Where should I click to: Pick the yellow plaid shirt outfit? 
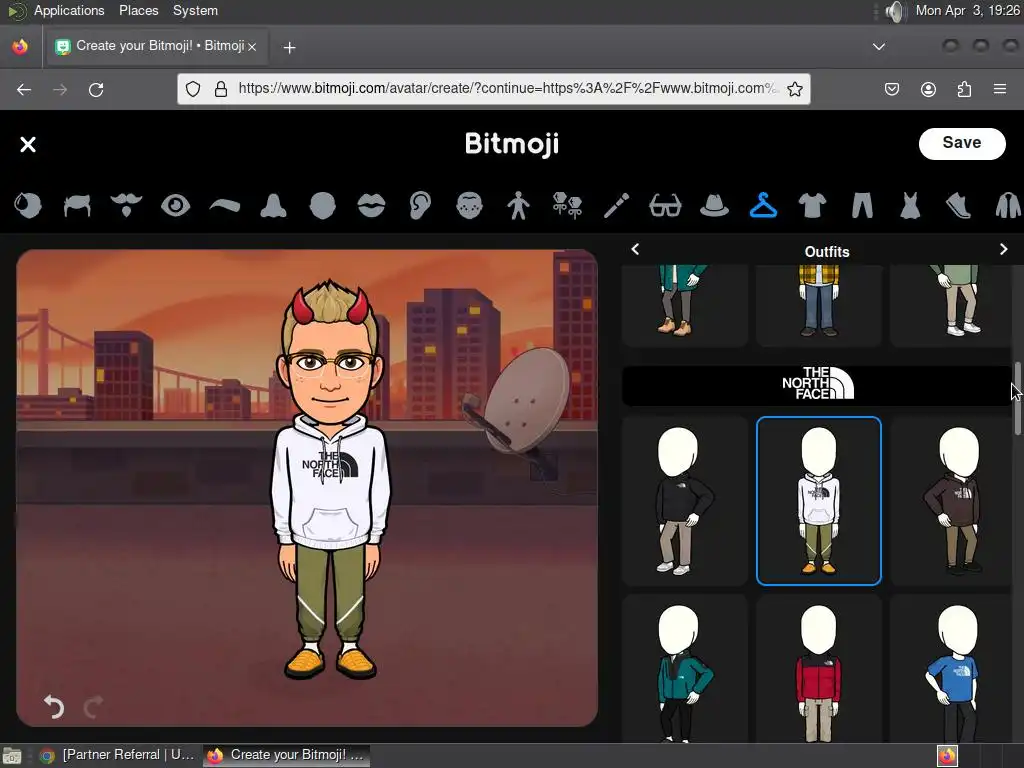(x=818, y=304)
